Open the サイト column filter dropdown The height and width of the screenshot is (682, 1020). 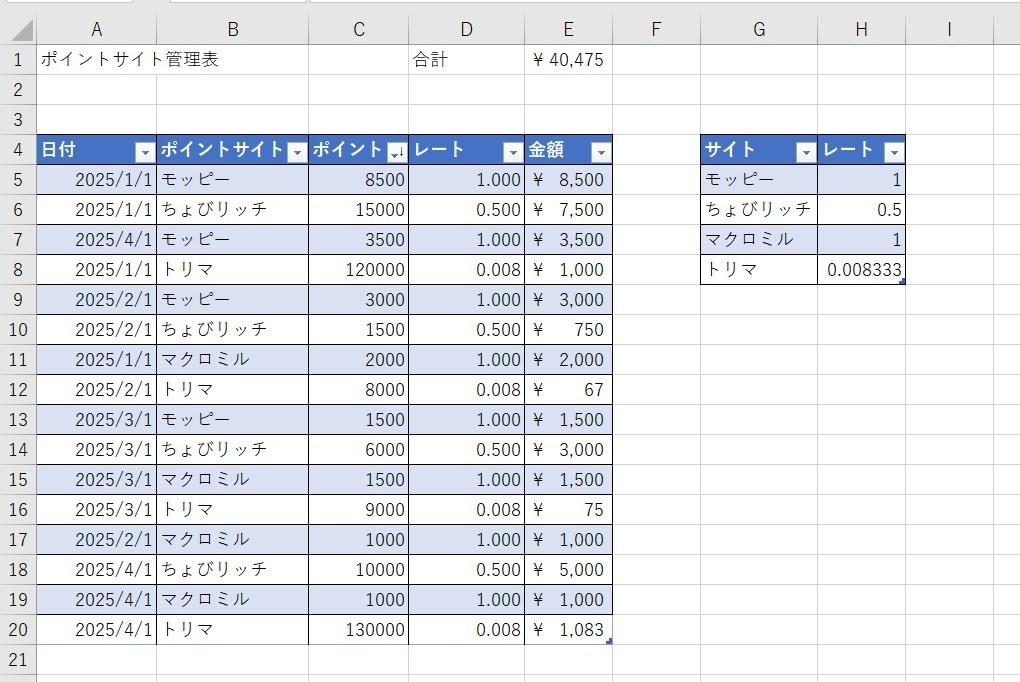pos(806,152)
